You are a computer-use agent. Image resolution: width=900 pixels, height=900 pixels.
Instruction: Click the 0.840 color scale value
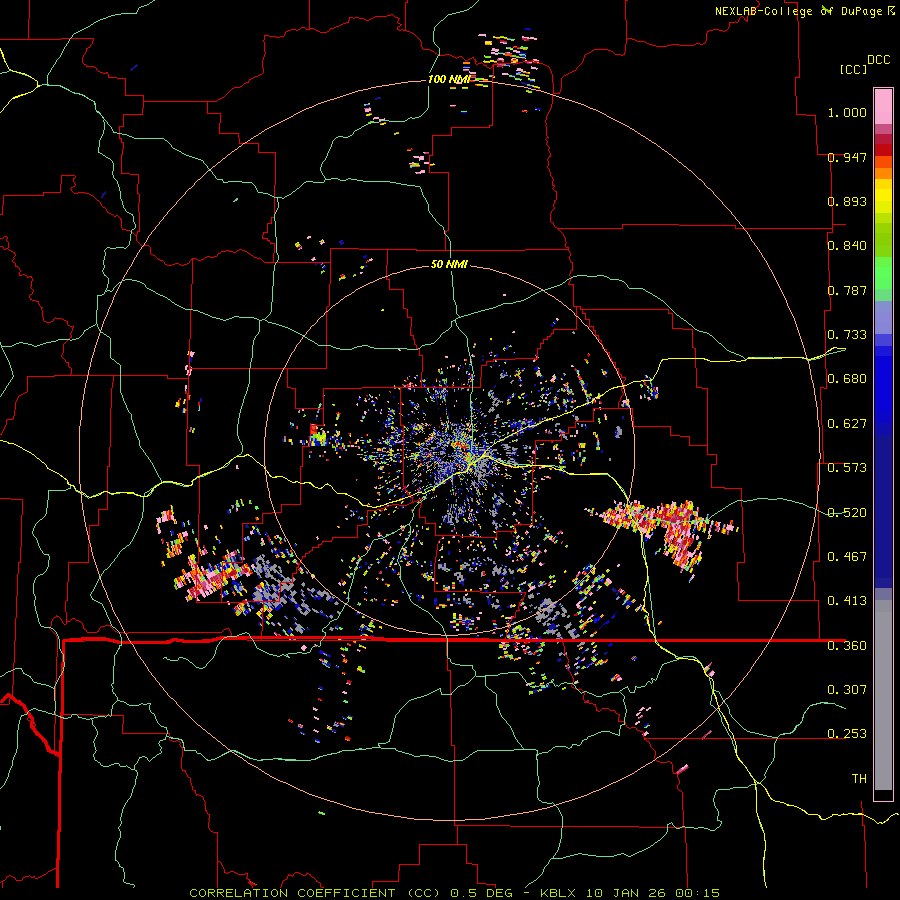point(847,246)
